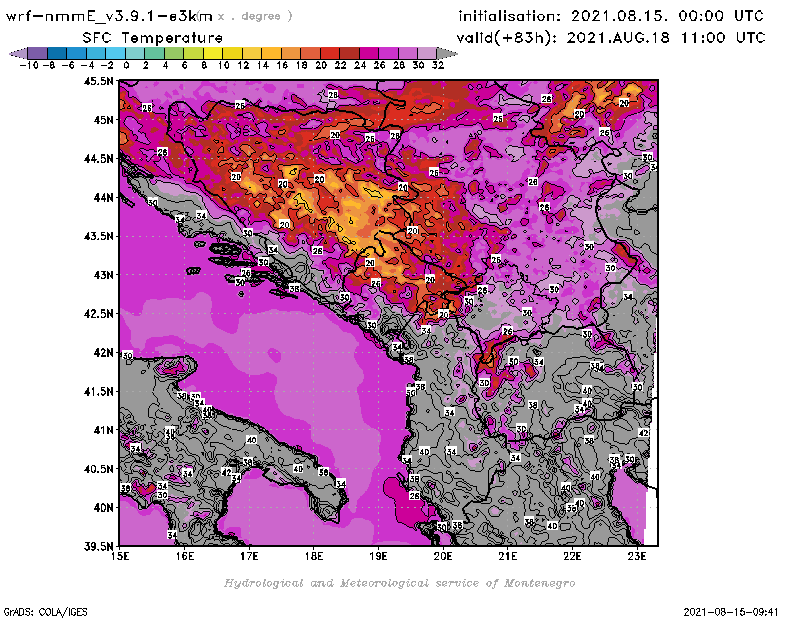Pick the legend swatch between 24 and 26
The width and height of the screenshot is (800, 618).
coord(368,53)
